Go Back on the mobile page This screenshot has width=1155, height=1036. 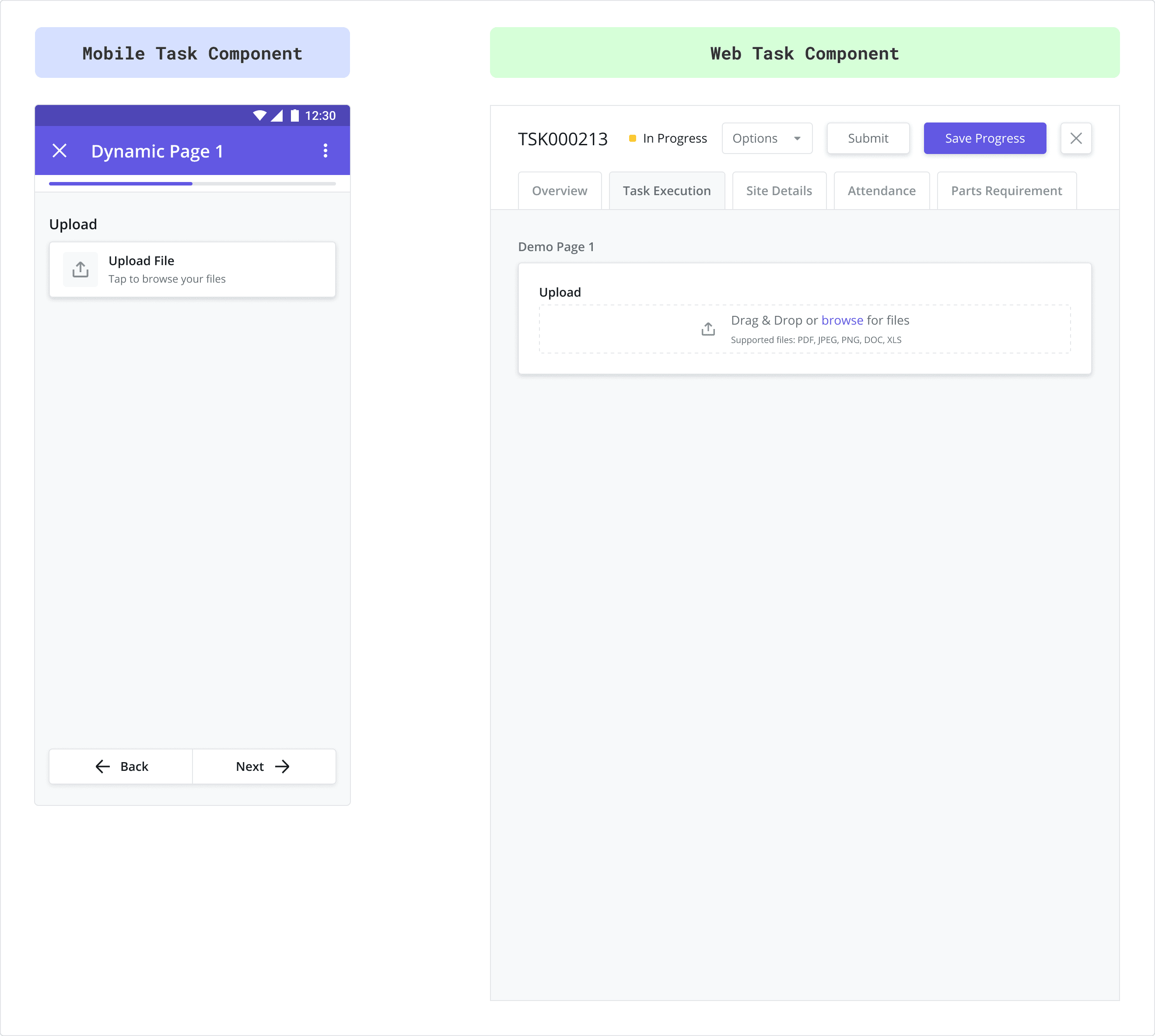121,767
